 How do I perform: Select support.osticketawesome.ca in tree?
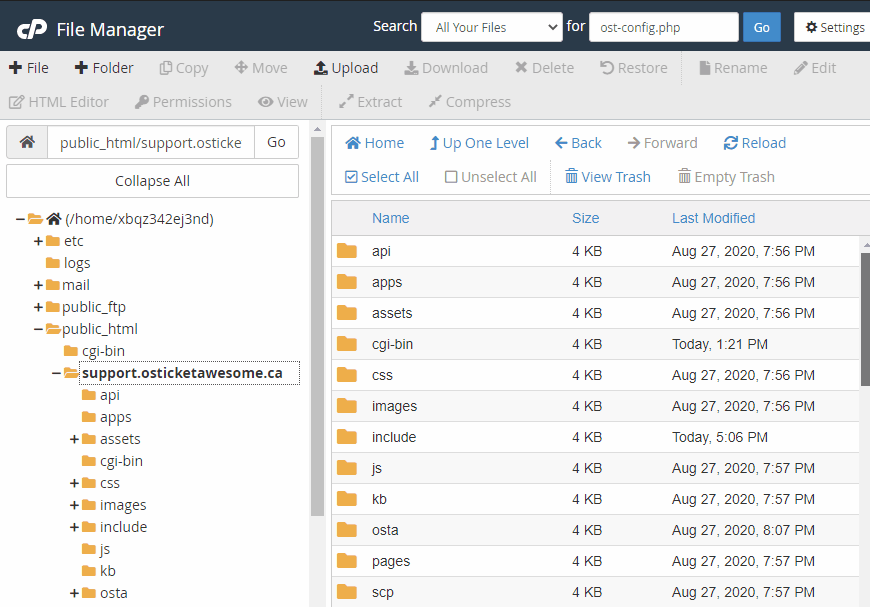point(182,373)
